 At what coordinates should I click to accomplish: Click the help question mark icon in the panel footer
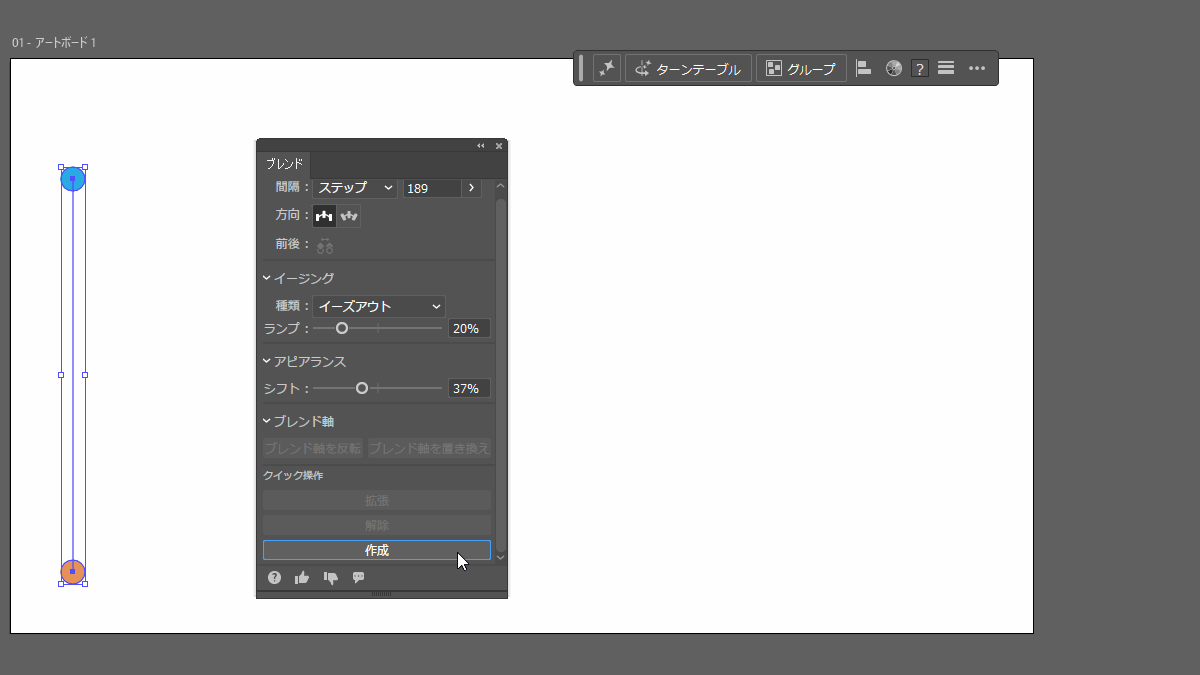coord(274,578)
